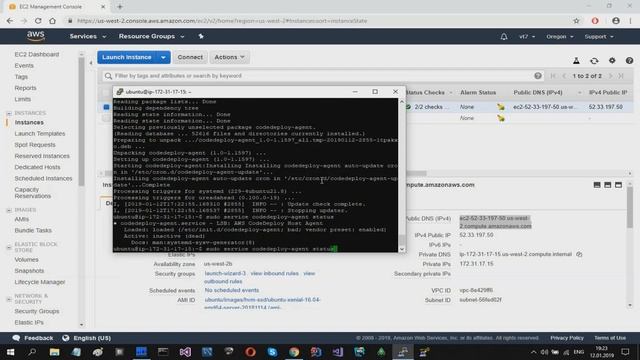Image resolution: width=640 pixels, height=360 pixels.
Task: Open a new browser tab
Action: click(120, 7)
